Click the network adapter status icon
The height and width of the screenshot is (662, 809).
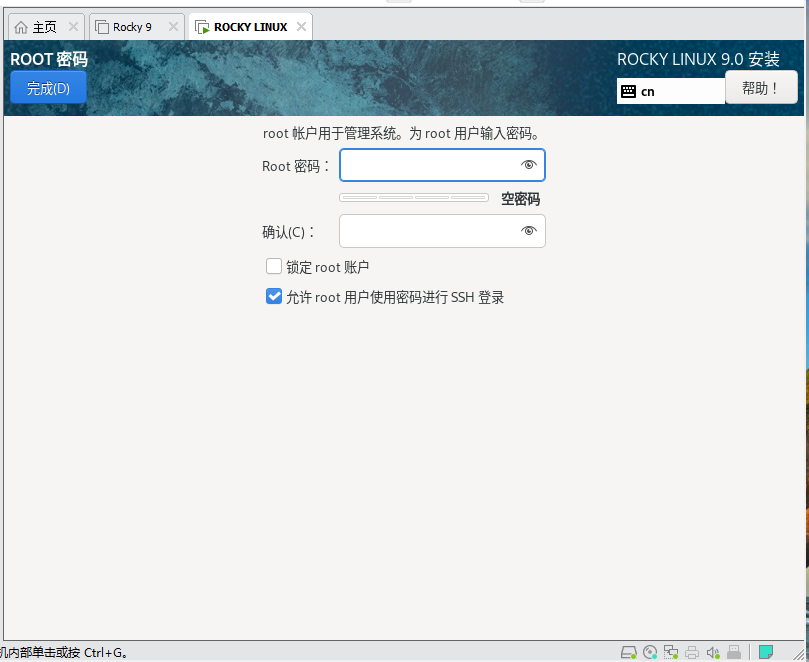tap(671, 652)
